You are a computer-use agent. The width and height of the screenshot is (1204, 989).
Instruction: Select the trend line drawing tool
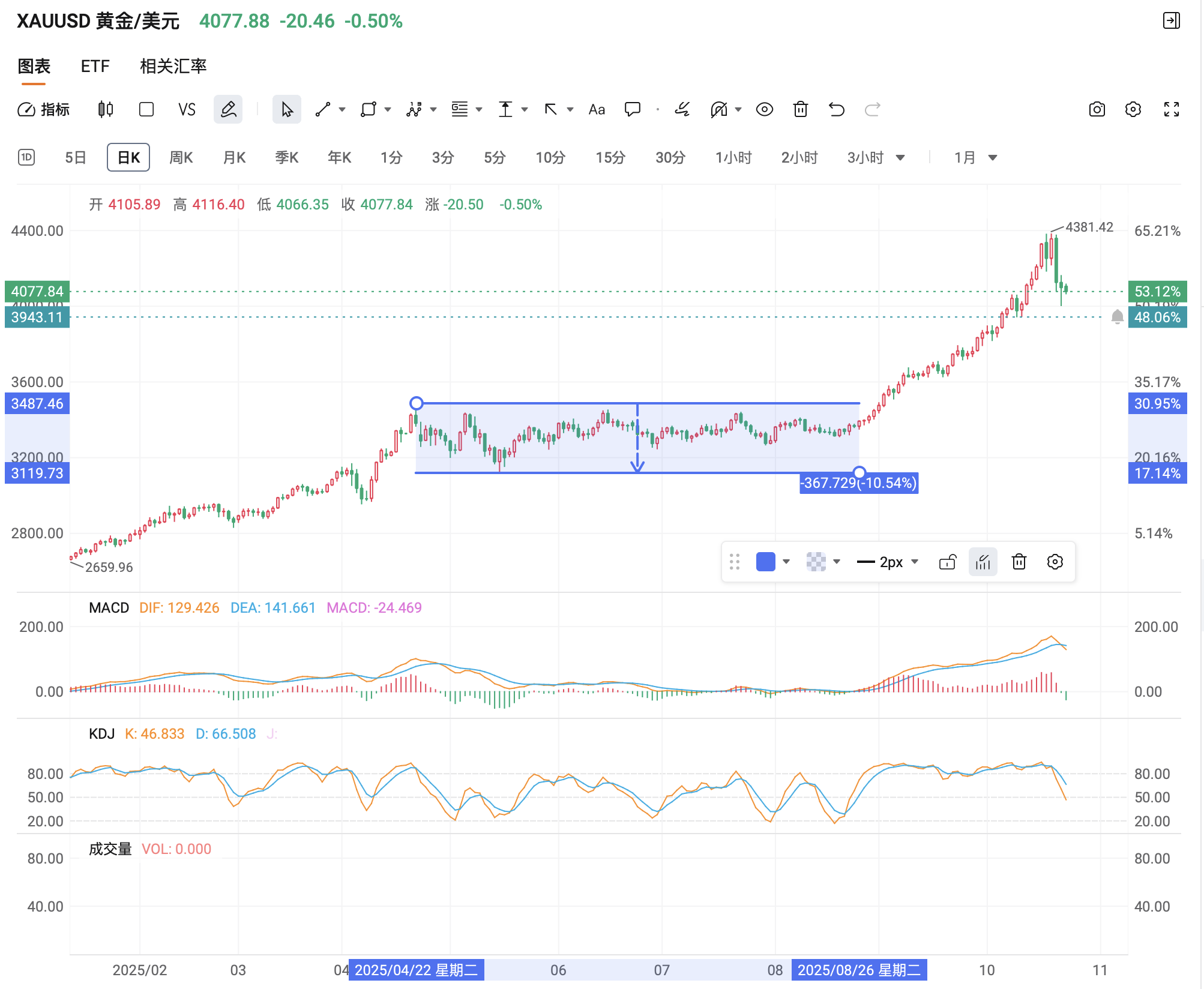tap(324, 109)
